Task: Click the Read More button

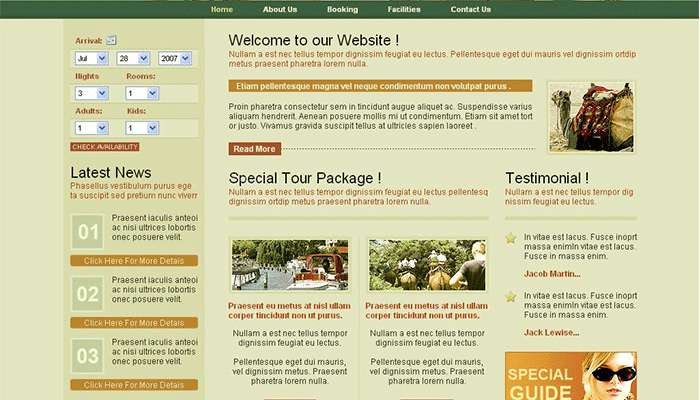Action: [254, 149]
